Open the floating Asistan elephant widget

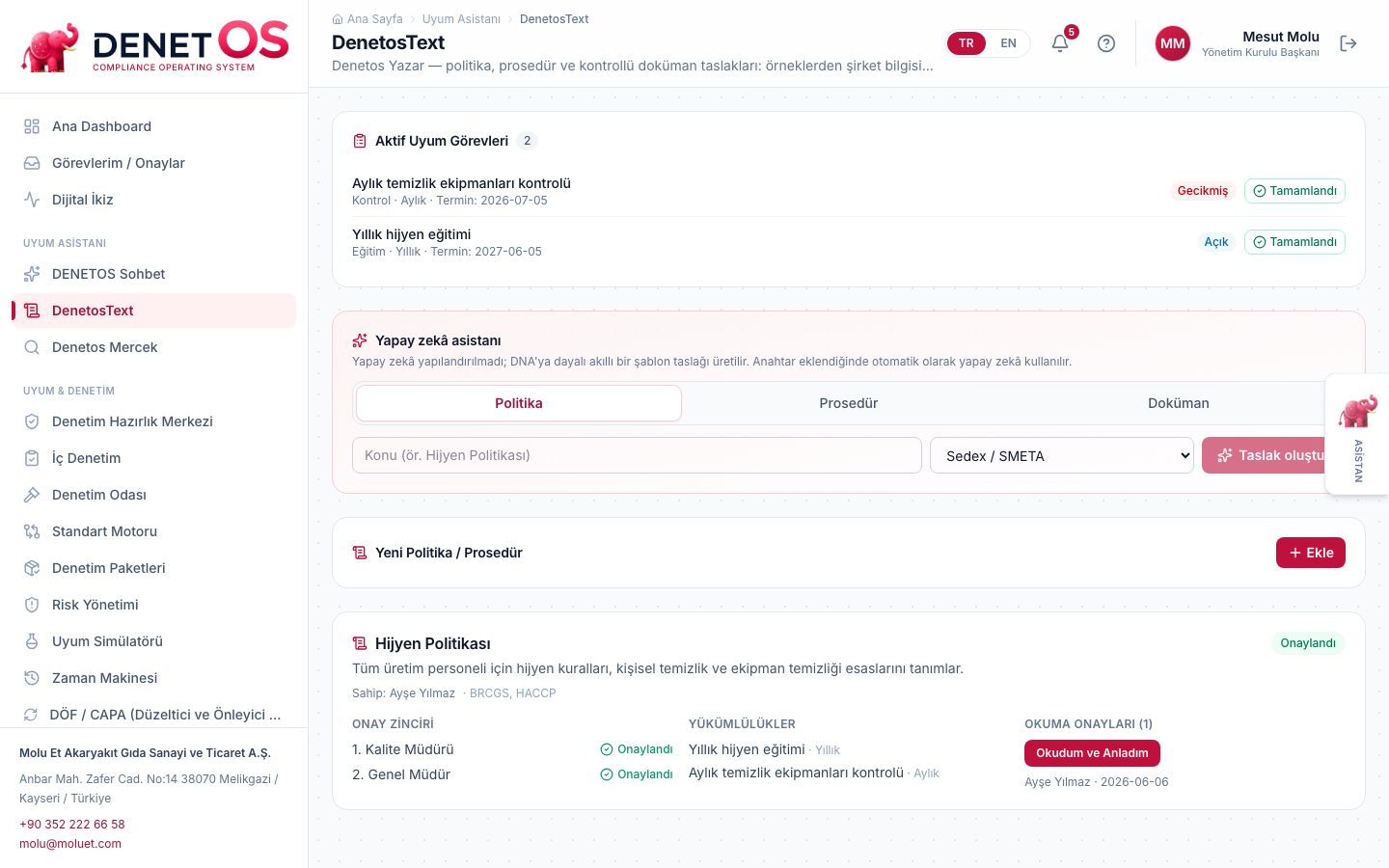1358,434
